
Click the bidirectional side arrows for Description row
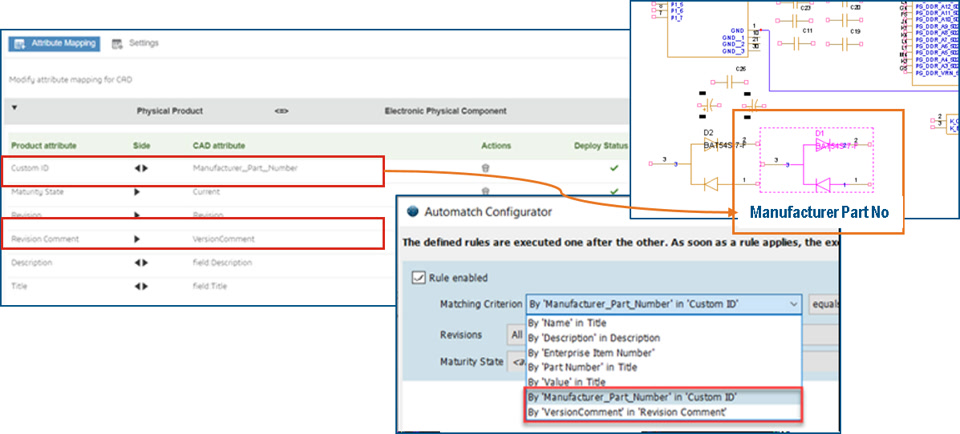pos(141,263)
